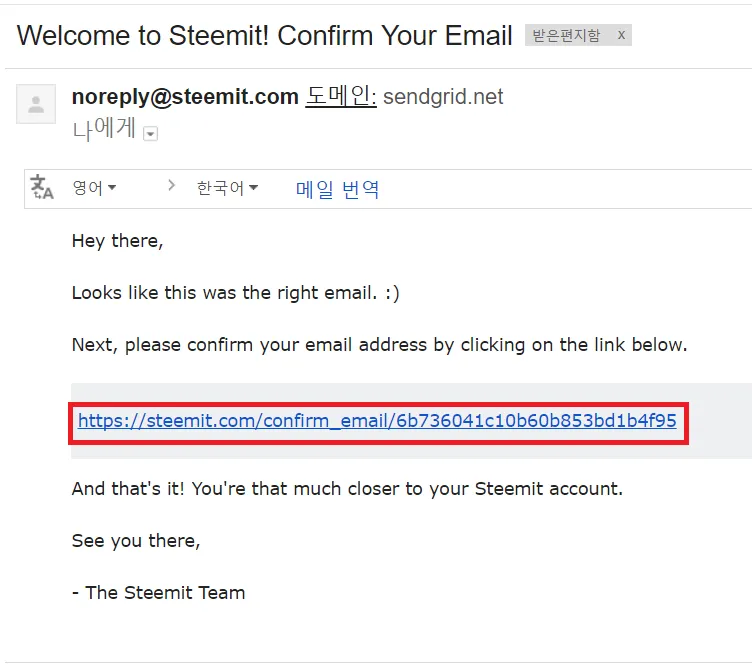The image size is (752, 669).
Task: Click the translate icon in translation bar
Action: pos(42,188)
